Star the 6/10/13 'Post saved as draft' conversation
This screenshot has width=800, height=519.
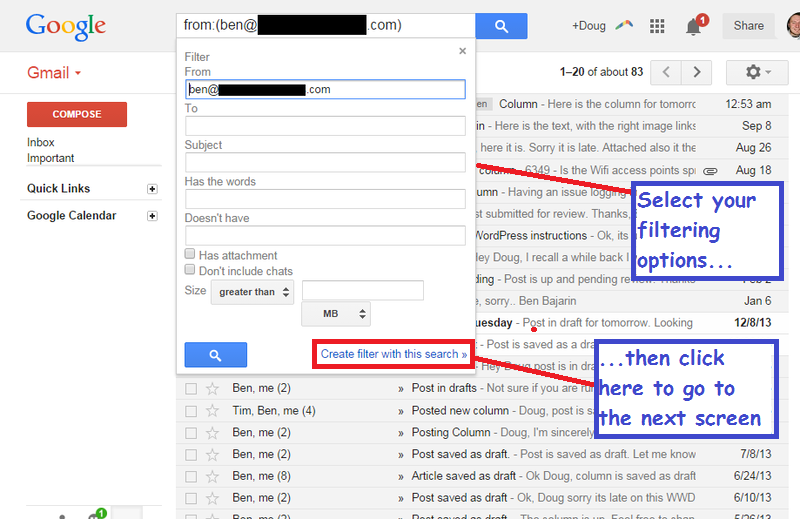pyautogui.click(x=212, y=499)
